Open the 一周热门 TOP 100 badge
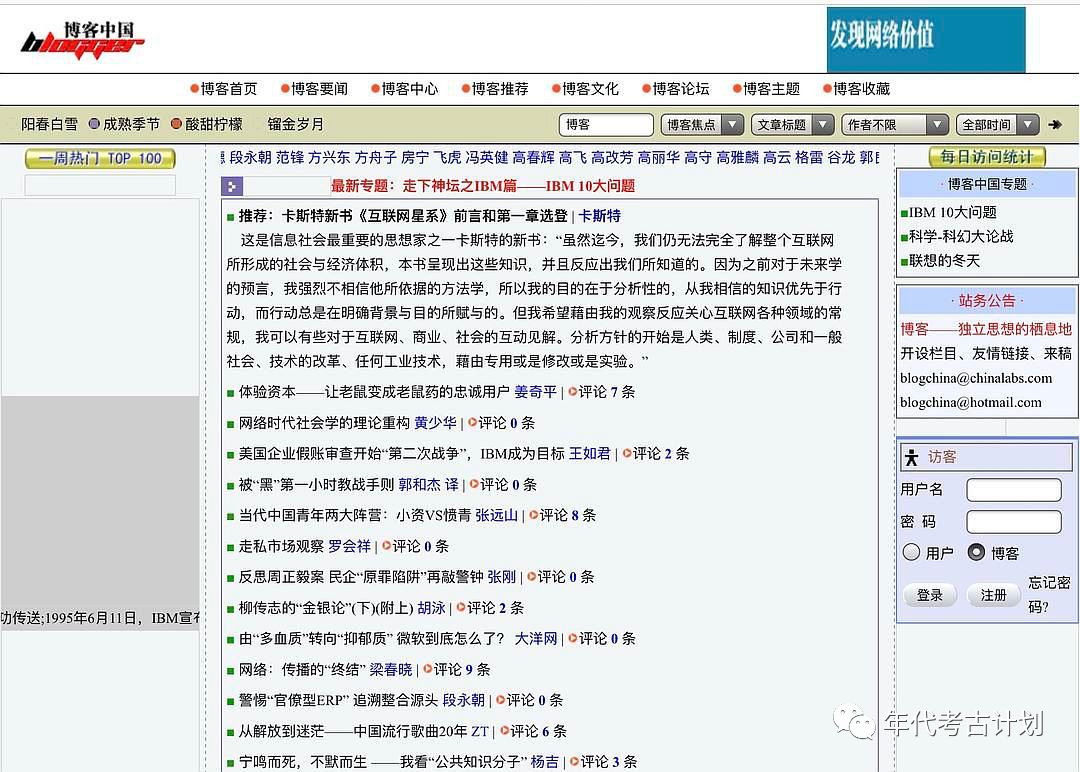The width and height of the screenshot is (1080, 772). click(x=100, y=158)
